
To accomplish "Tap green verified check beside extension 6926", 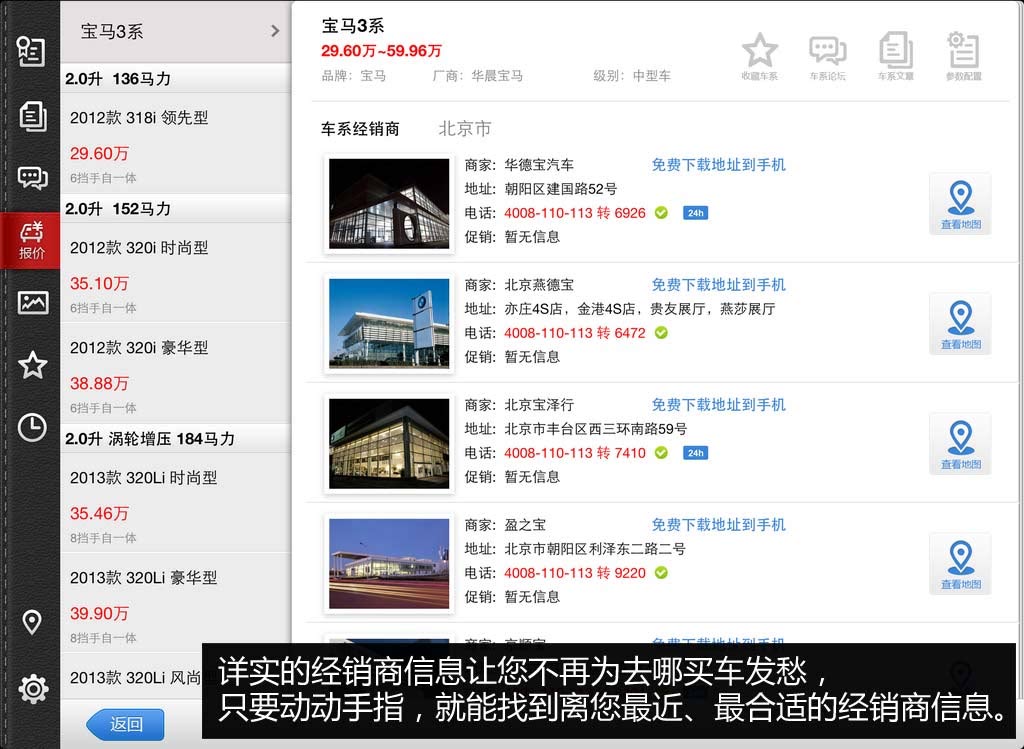I will click(662, 213).
